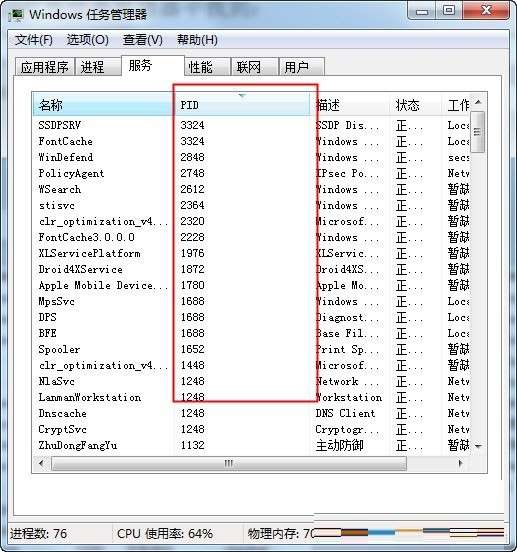The width and height of the screenshot is (517, 552).
Task: Click the vertical scrollbar down arrow
Action: [x=478, y=446]
